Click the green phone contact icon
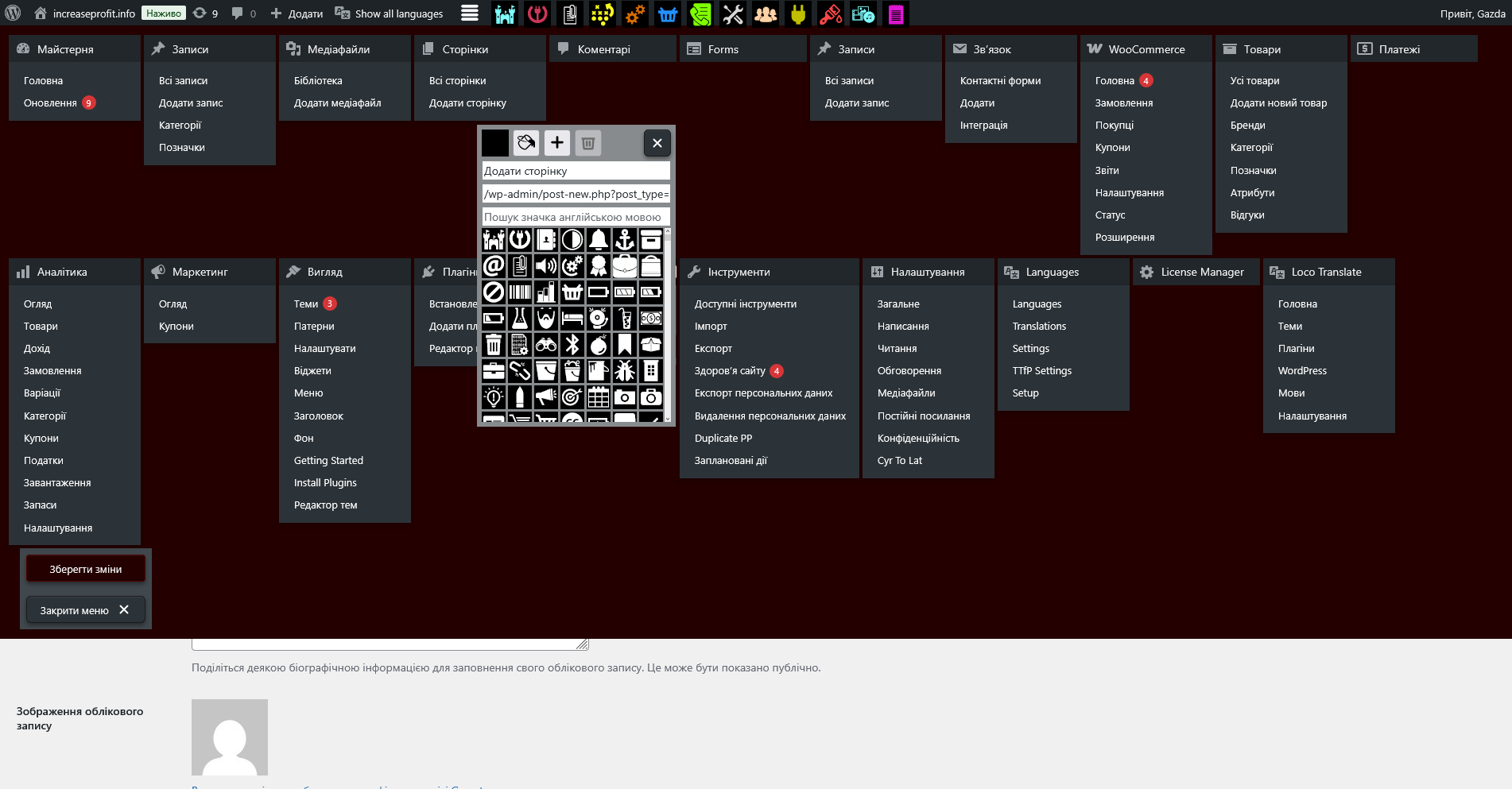Image resolution: width=1512 pixels, height=789 pixels. [x=700, y=14]
